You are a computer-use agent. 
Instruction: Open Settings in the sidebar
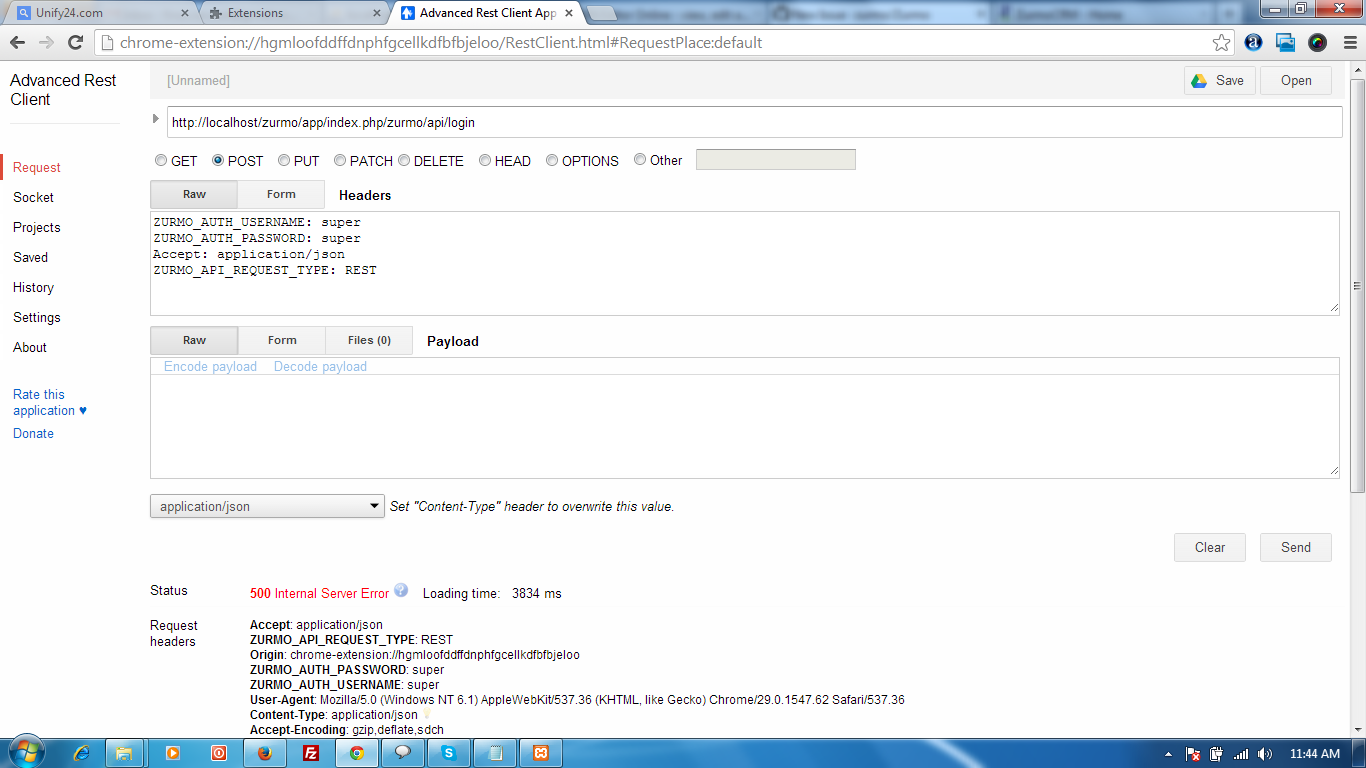pyautogui.click(x=37, y=317)
